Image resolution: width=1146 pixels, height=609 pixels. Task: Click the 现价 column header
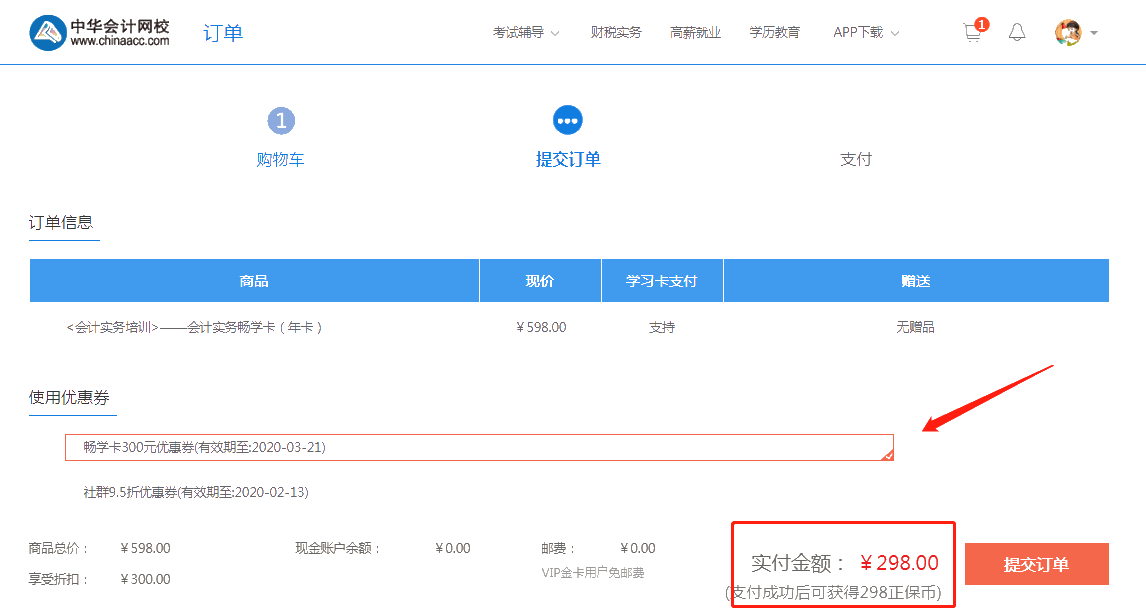click(540, 281)
